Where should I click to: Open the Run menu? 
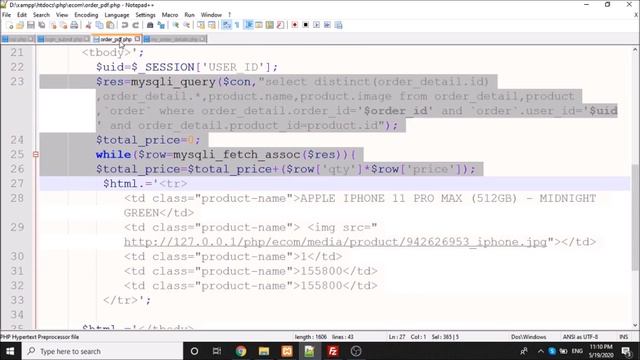click(189, 15)
